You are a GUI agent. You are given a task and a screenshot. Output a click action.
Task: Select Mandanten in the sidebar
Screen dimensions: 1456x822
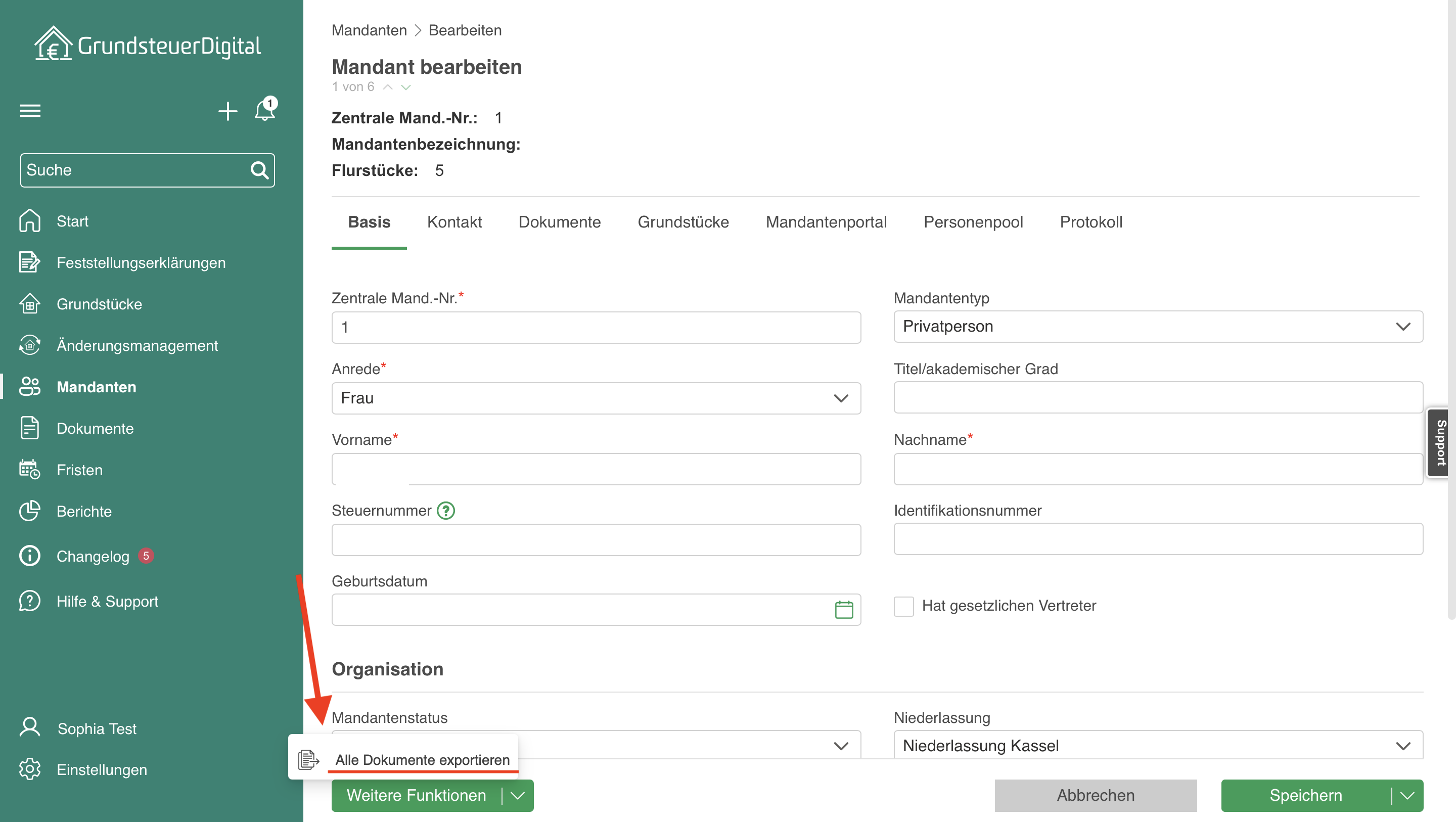pos(96,387)
